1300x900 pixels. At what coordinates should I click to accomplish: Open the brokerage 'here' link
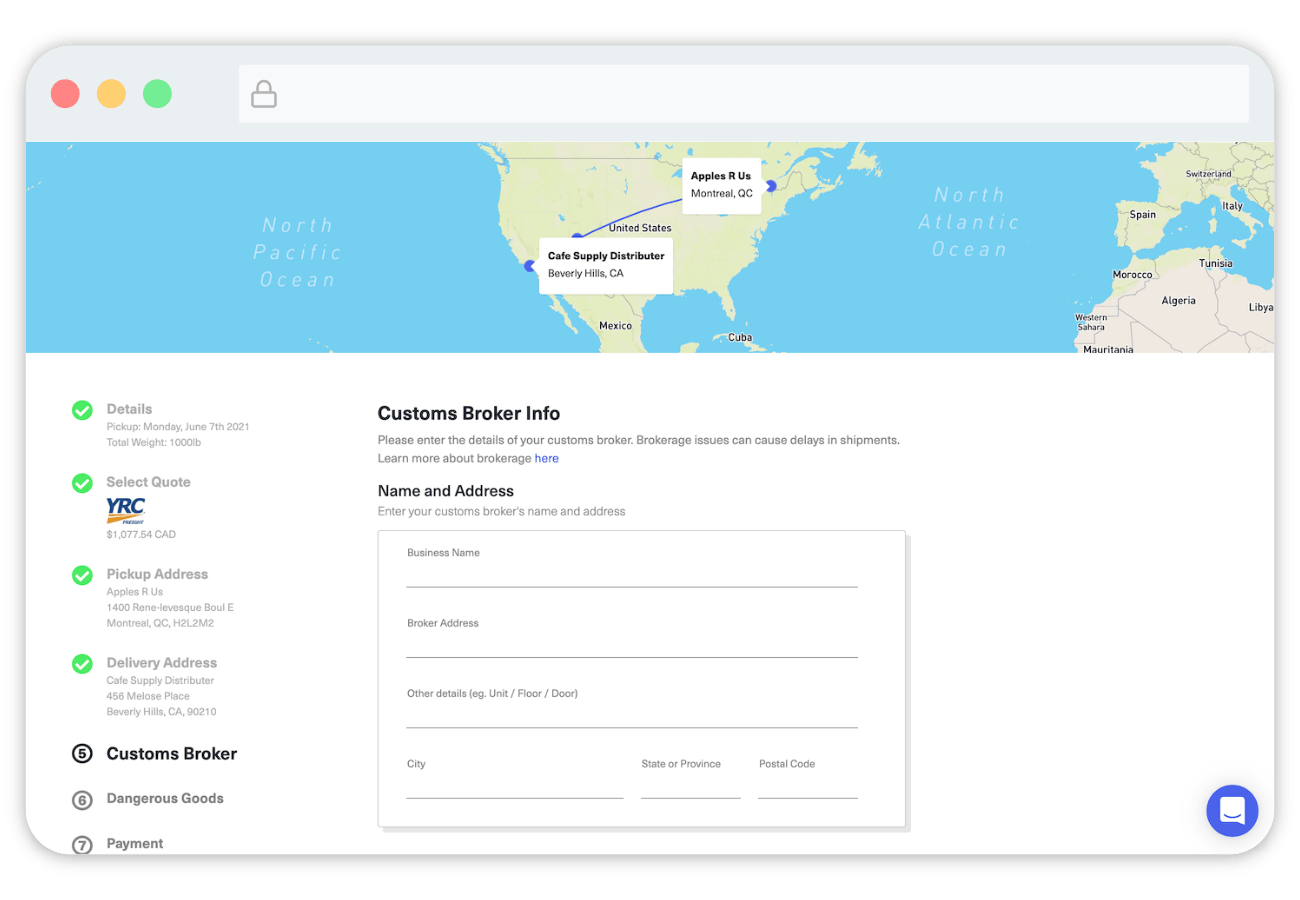pos(546,459)
